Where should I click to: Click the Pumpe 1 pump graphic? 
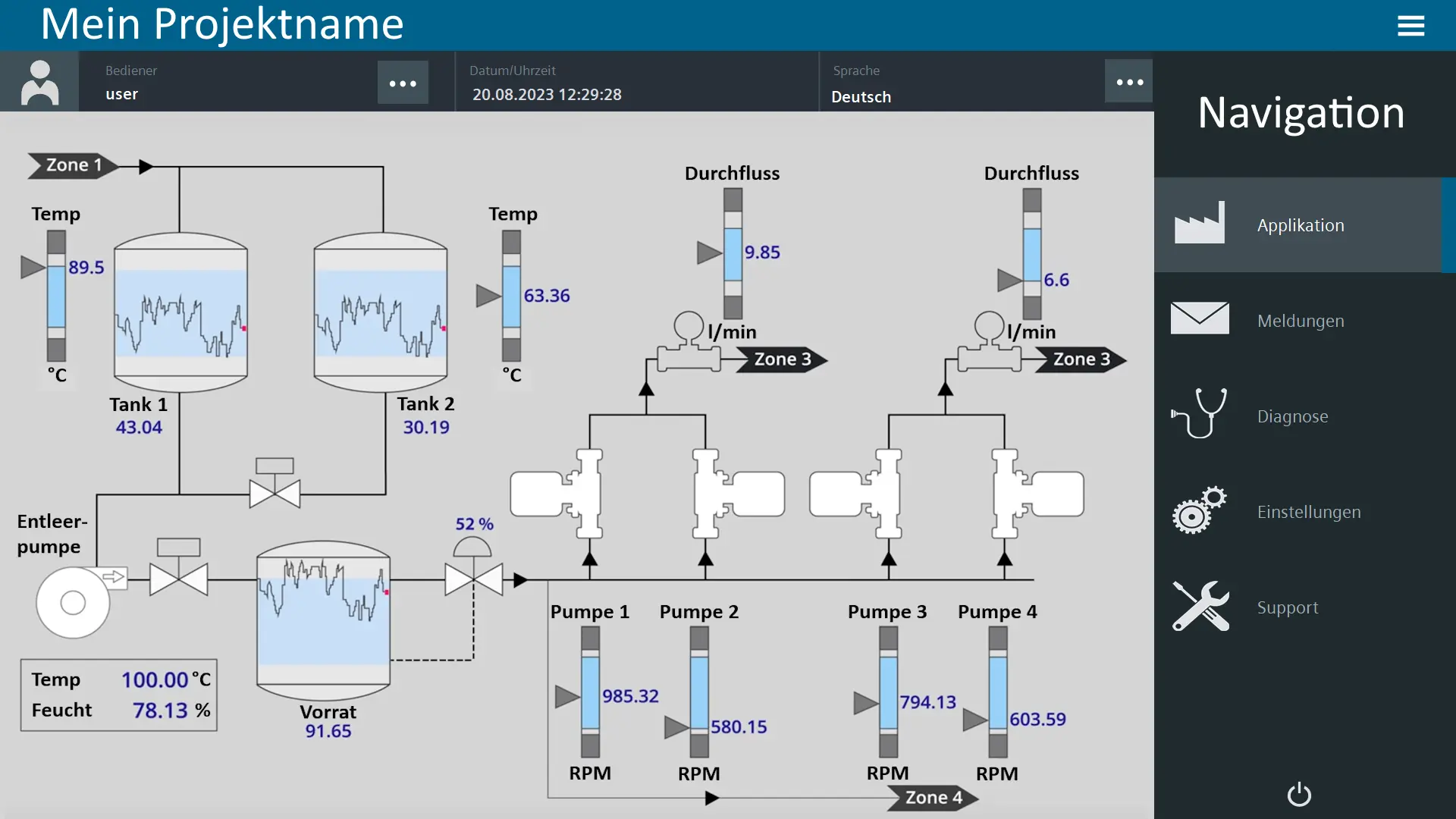click(557, 494)
